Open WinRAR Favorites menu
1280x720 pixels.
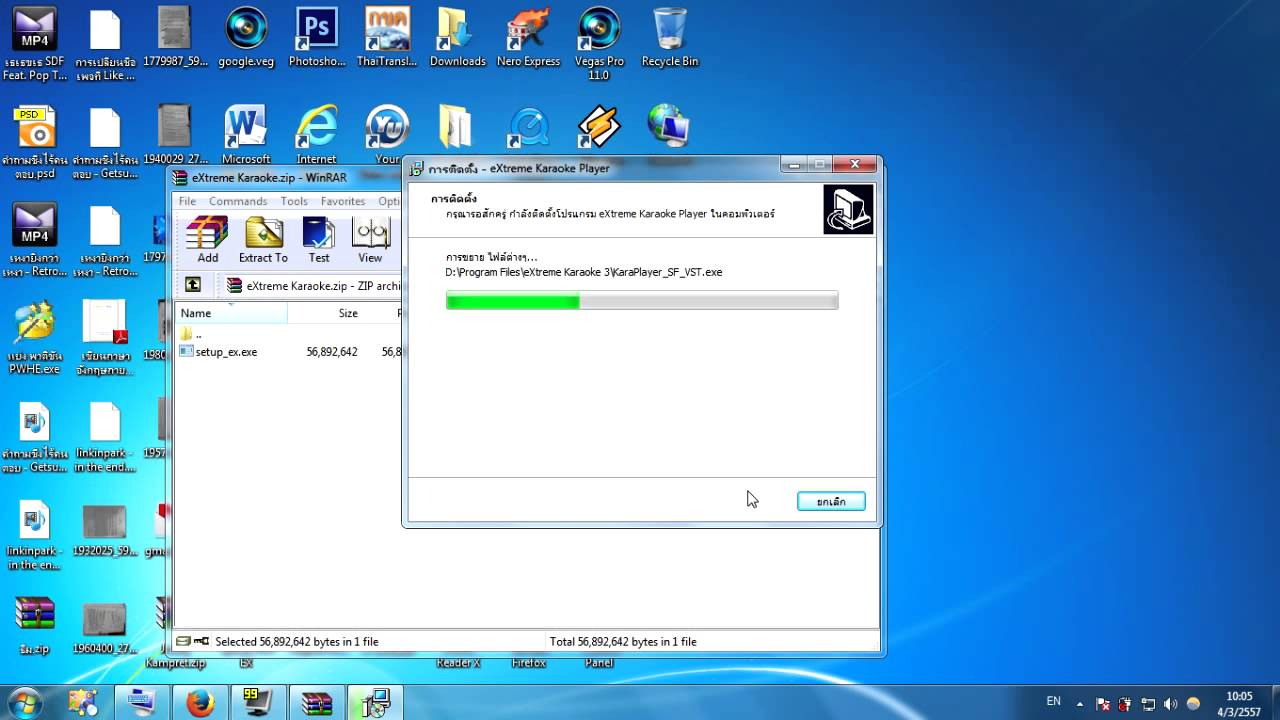(343, 201)
